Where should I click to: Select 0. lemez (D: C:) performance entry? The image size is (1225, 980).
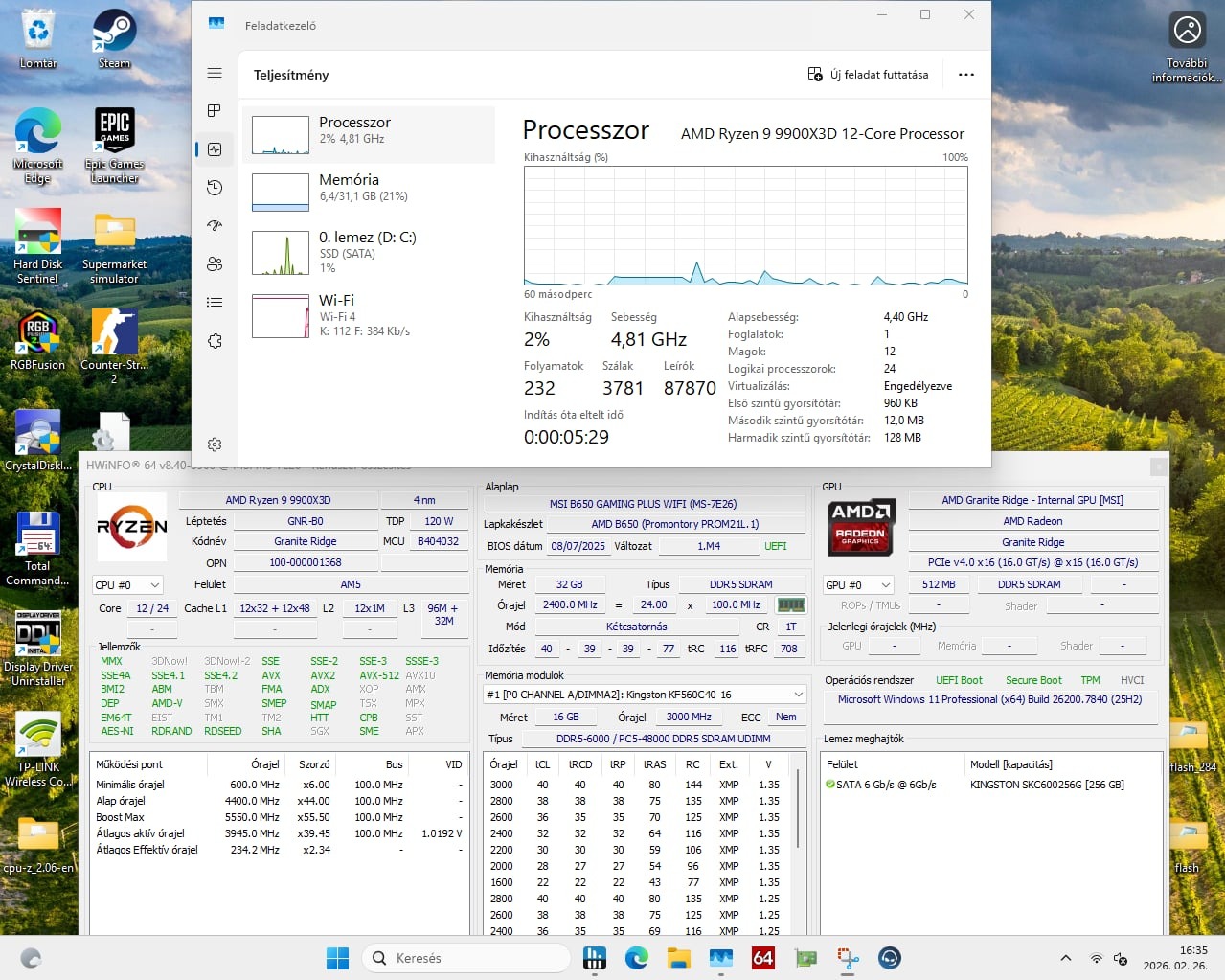tap(369, 254)
